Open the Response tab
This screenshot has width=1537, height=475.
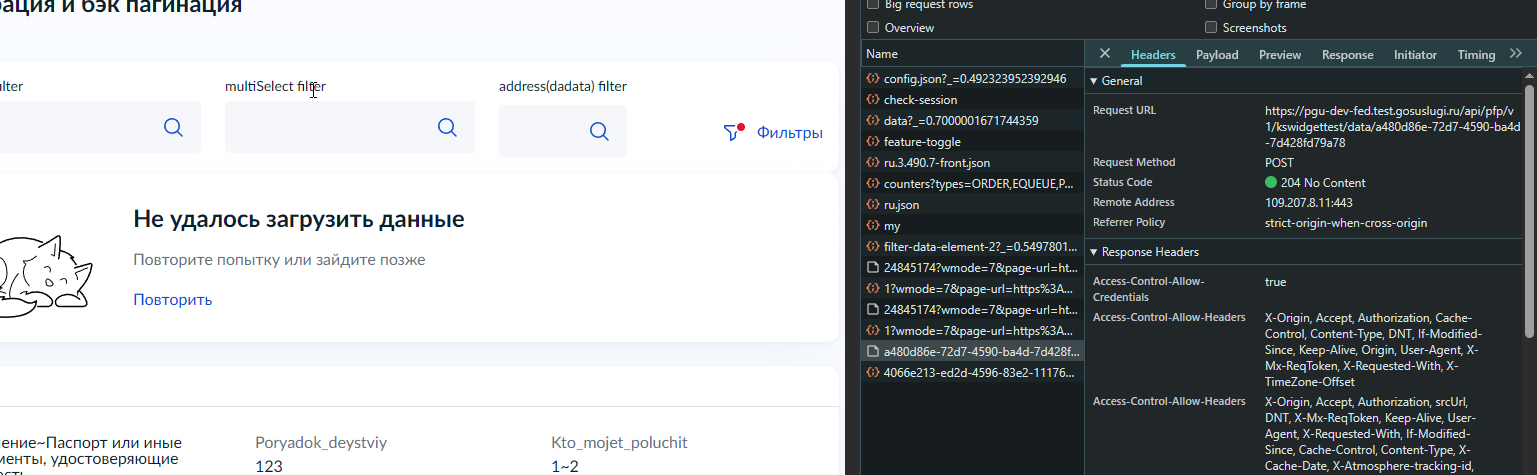coord(1347,55)
